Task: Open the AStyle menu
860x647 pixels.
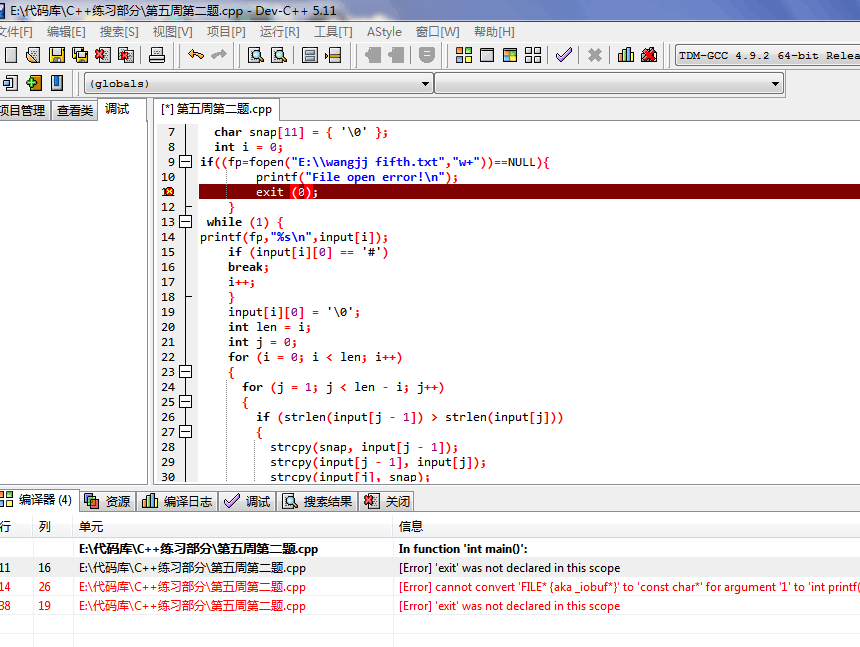Action: point(384,32)
